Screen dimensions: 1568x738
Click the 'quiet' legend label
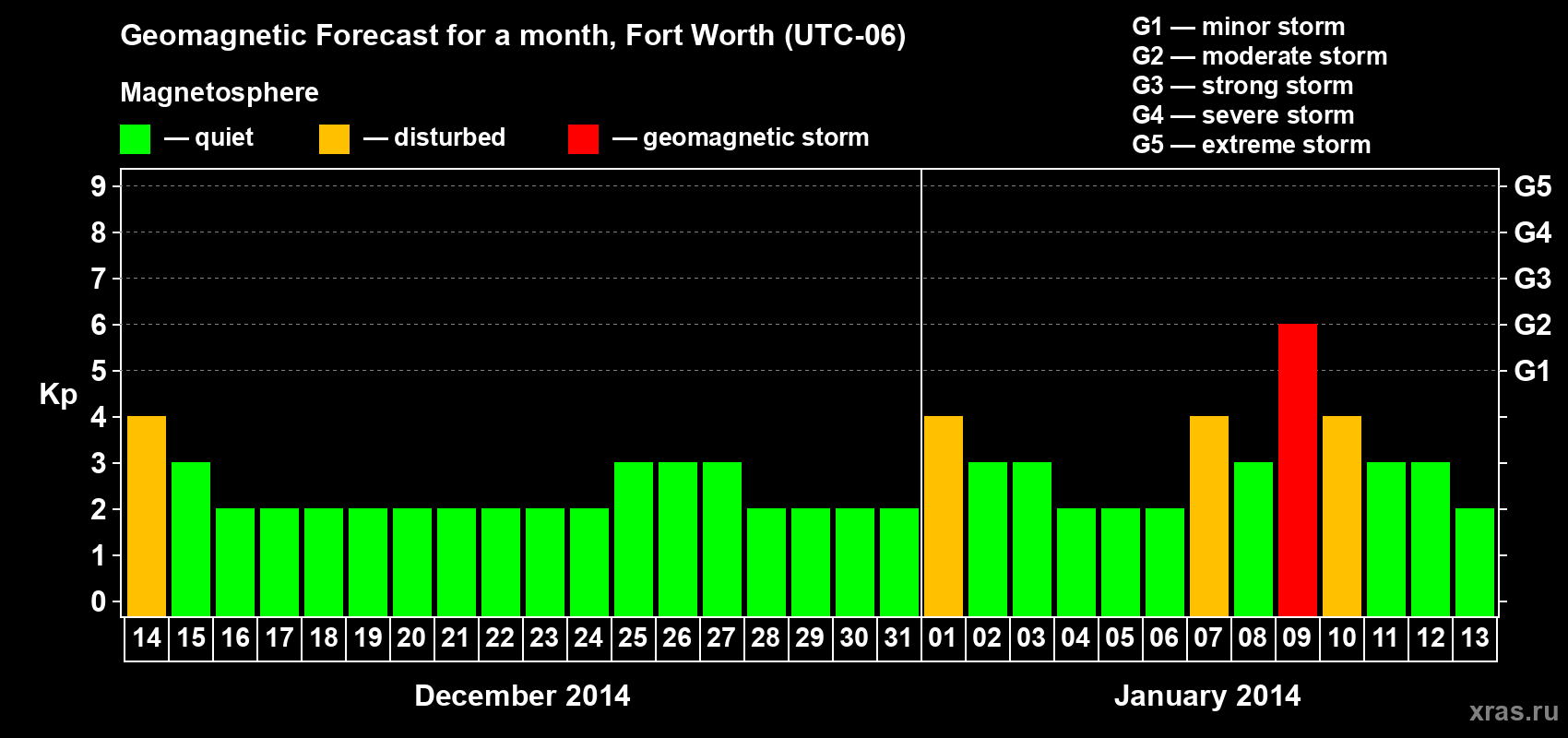coord(224,137)
